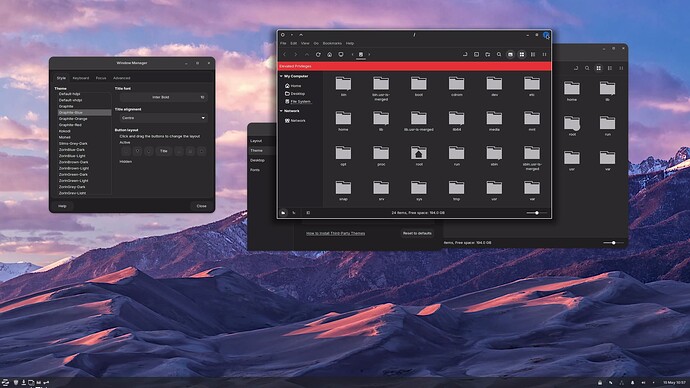The image size is (690, 388).
Task: Open the Title alignment 'Centre' dropdown
Action: pos(163,118)
